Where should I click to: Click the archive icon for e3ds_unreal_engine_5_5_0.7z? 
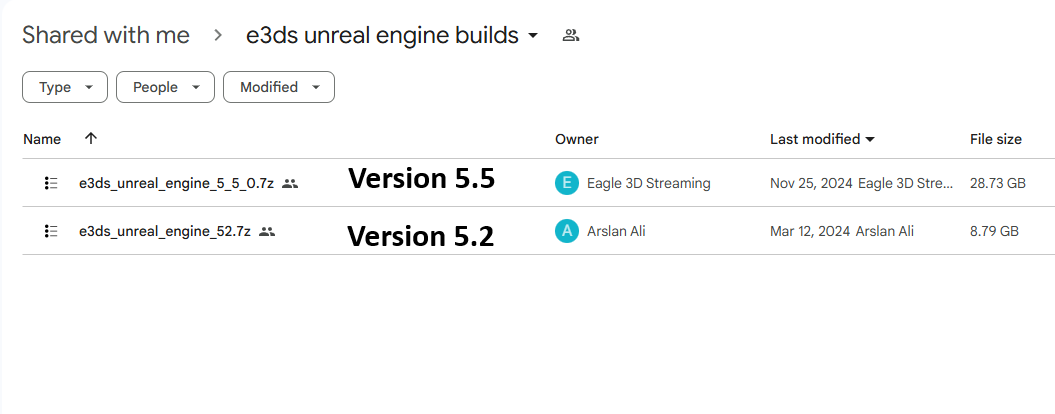(52, 183)
